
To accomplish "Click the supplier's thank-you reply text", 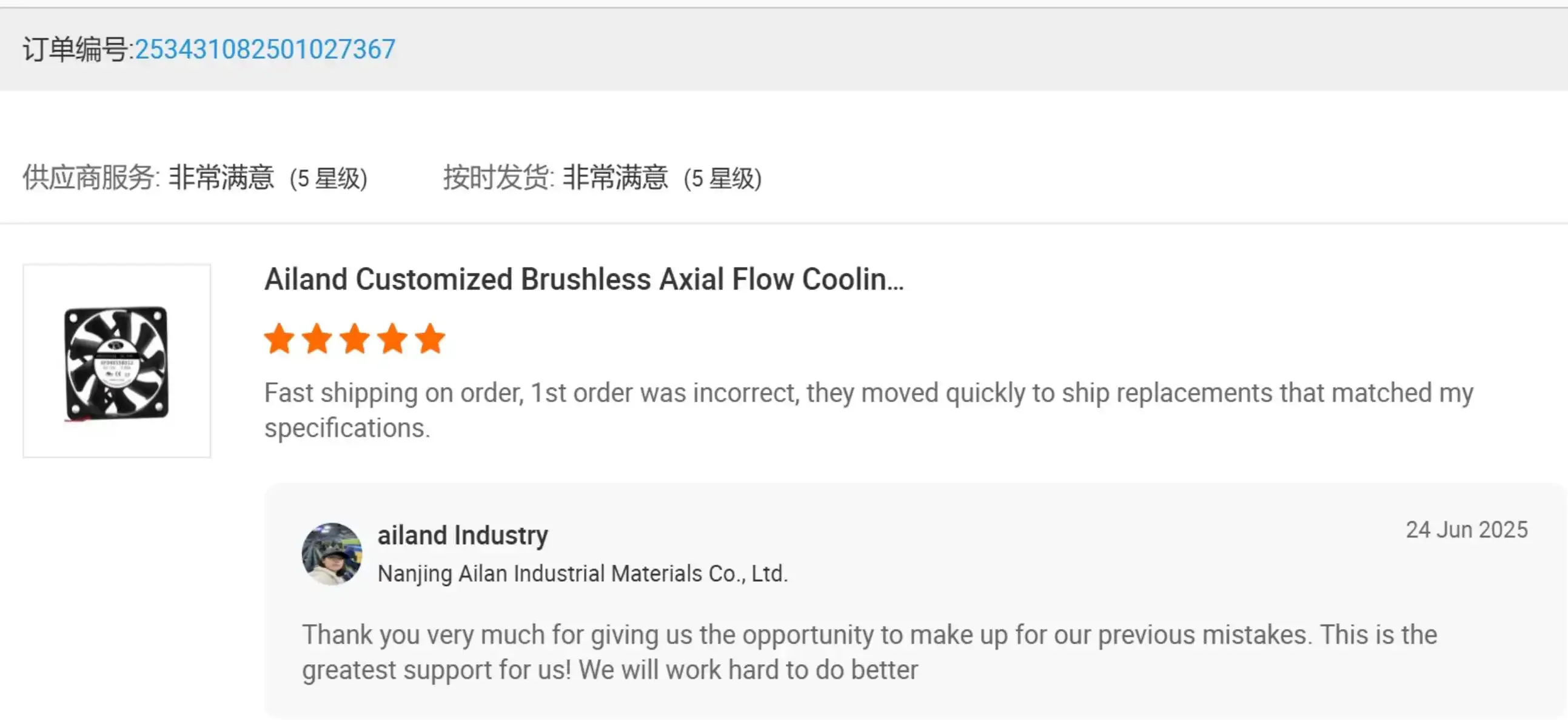I will click(x=869, y=653).
